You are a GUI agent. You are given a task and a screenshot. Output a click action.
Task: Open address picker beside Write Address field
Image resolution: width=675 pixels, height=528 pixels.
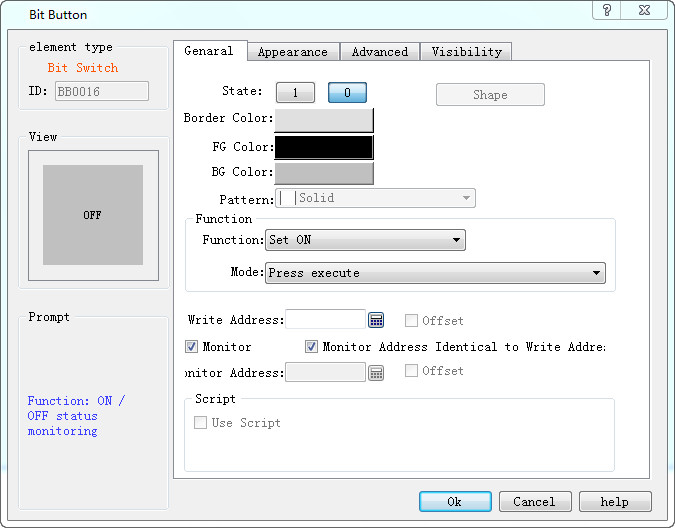pos(377,320)
